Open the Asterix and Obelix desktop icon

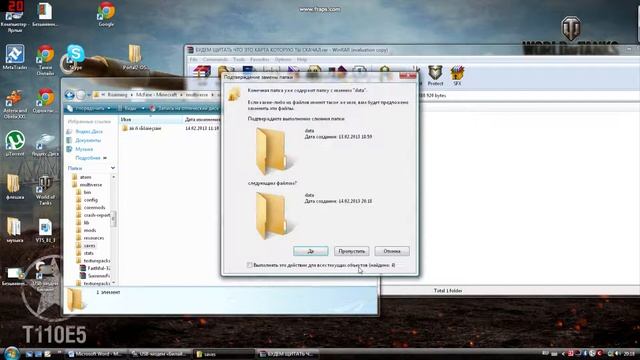[x=15, y=104]
